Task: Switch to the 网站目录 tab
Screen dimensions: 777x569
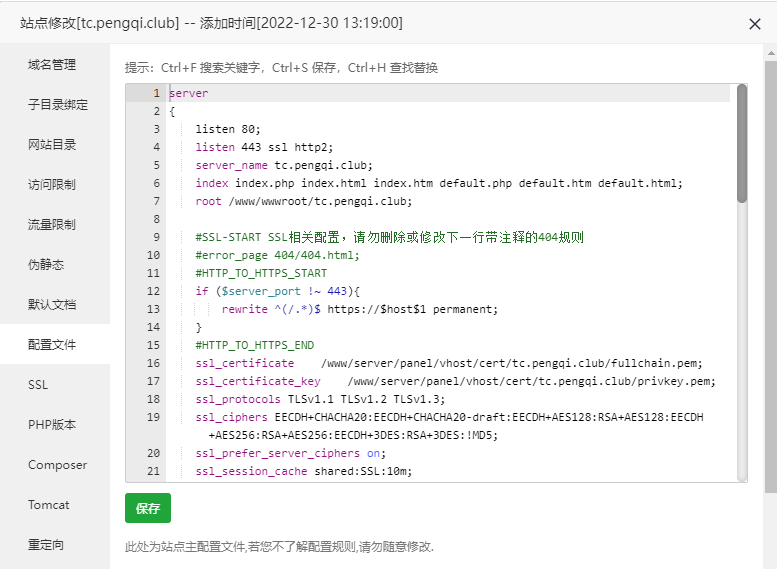Action: [x=52, y=145]
